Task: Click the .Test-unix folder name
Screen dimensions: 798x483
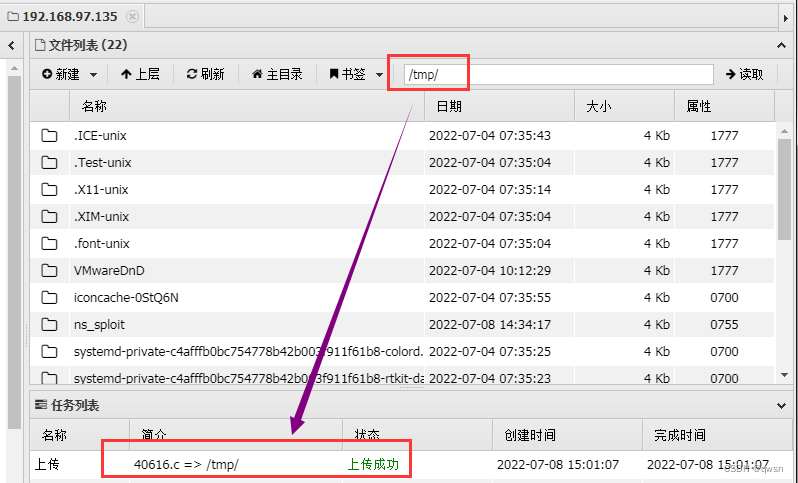Action: [103, 163]
